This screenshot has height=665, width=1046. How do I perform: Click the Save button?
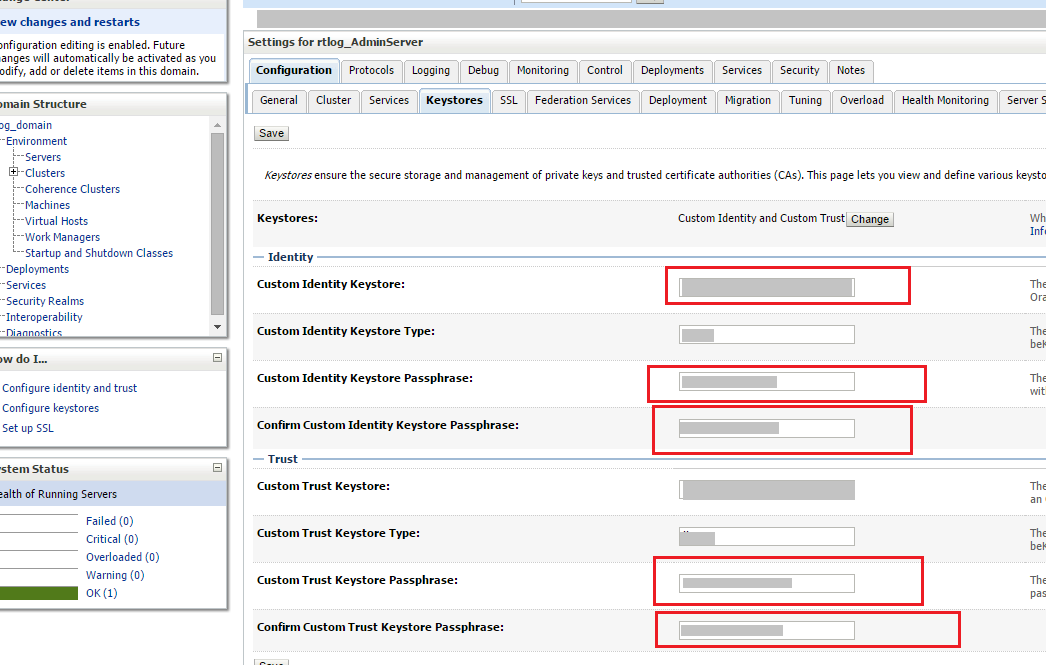click(x=270, y=132)
